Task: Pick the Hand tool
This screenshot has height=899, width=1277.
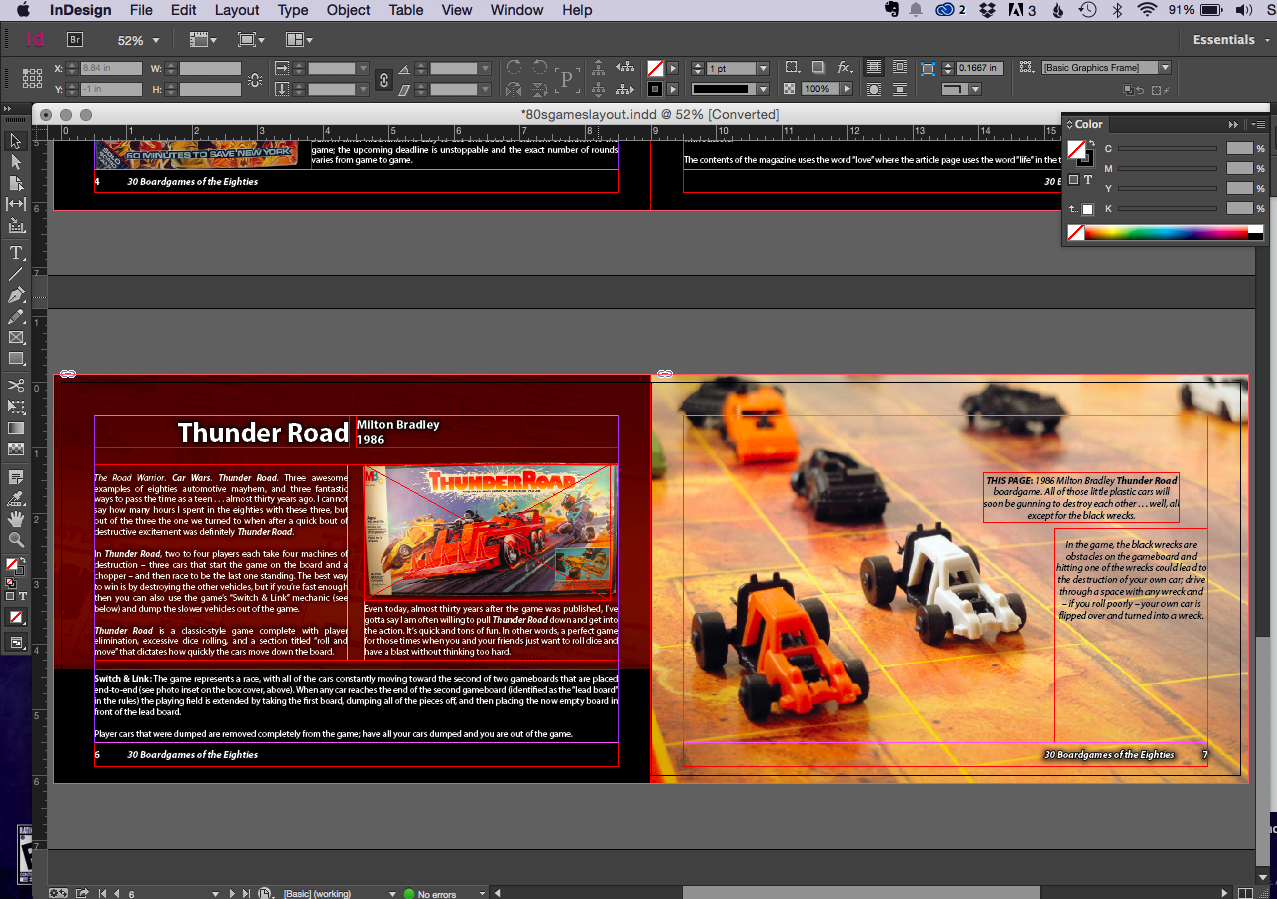Action: 16,519
